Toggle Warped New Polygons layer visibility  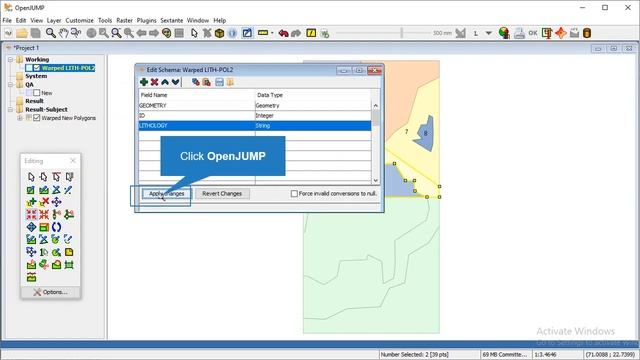point(37,118)
